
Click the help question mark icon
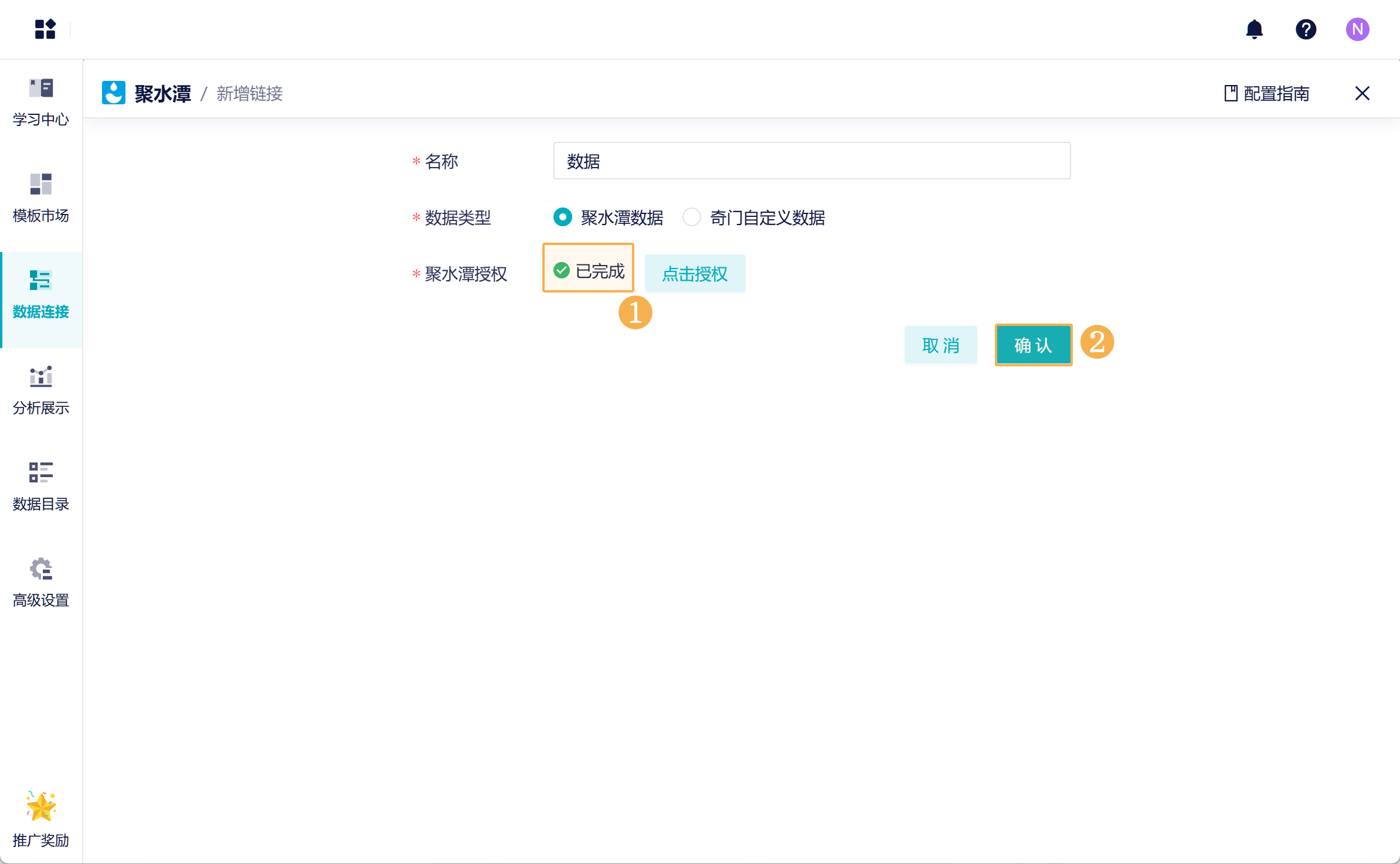coord(1306,29)
